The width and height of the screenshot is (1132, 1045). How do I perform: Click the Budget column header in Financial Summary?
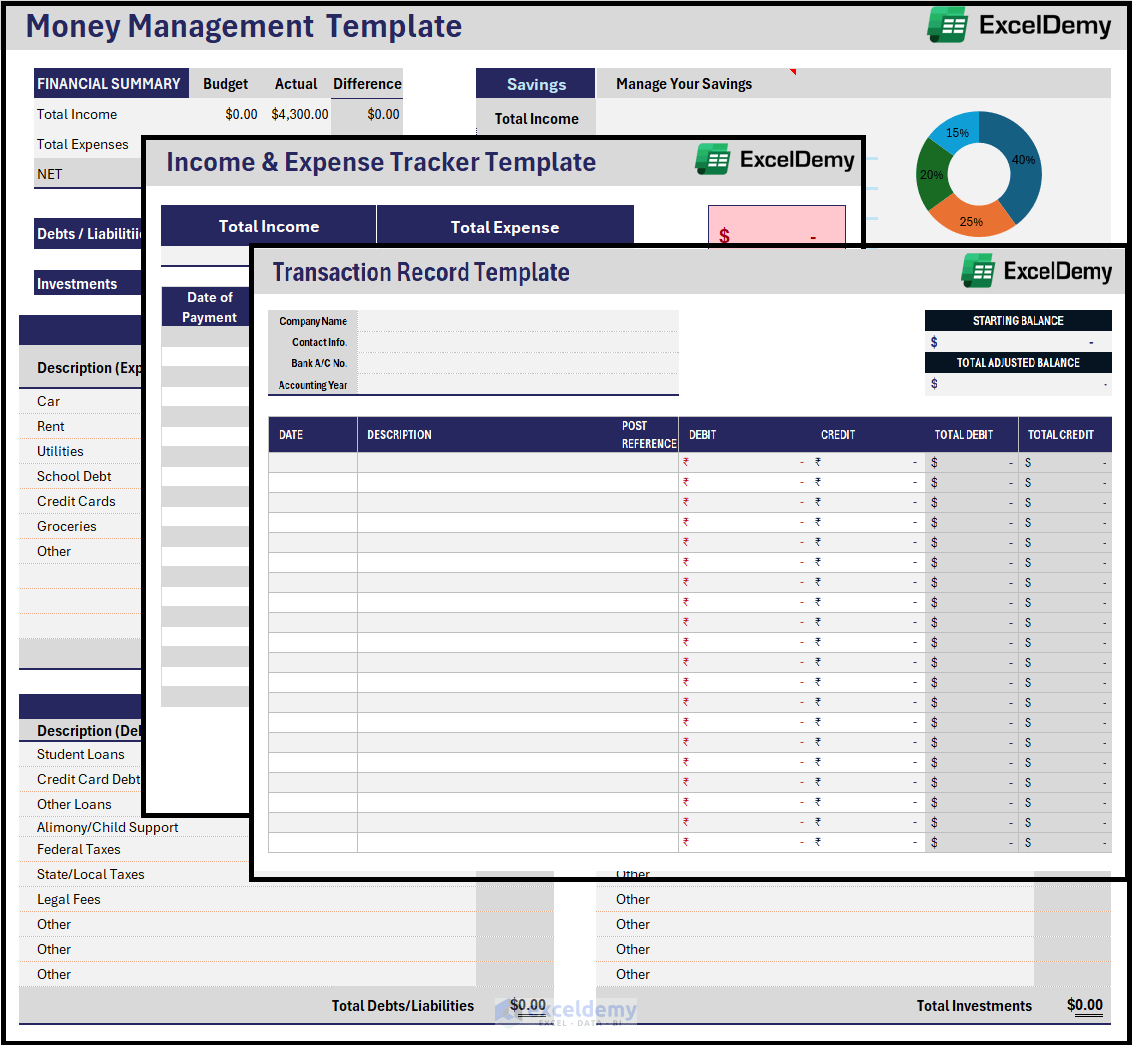(x=225, y=83)
